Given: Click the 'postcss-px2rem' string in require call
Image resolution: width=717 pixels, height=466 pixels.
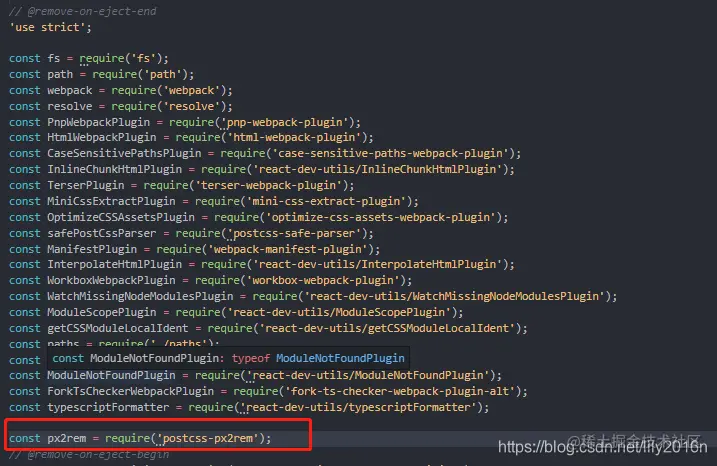Looking at the screenshot, I should click(208, 438).
